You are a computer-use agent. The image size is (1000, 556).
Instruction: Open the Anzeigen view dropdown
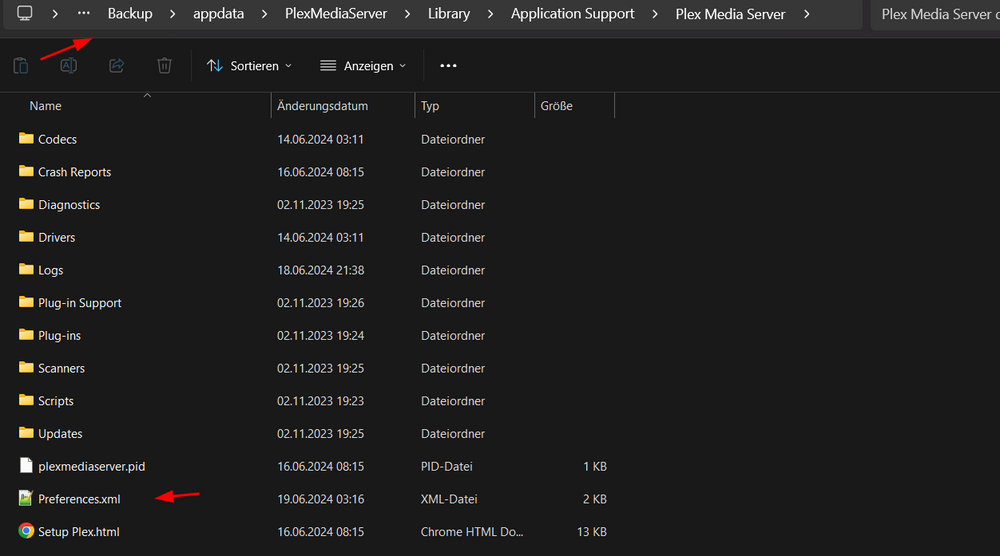coord(363,66)
